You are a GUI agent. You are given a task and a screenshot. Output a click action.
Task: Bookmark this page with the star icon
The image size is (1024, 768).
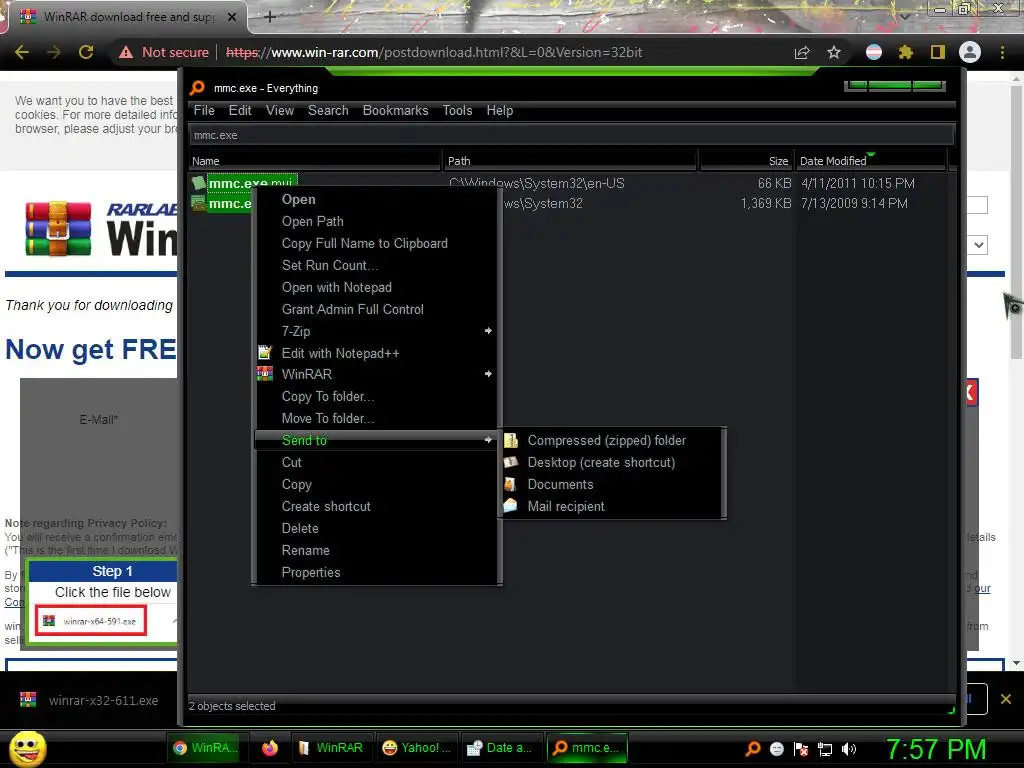pyautogui.click(x=833, y=52)
